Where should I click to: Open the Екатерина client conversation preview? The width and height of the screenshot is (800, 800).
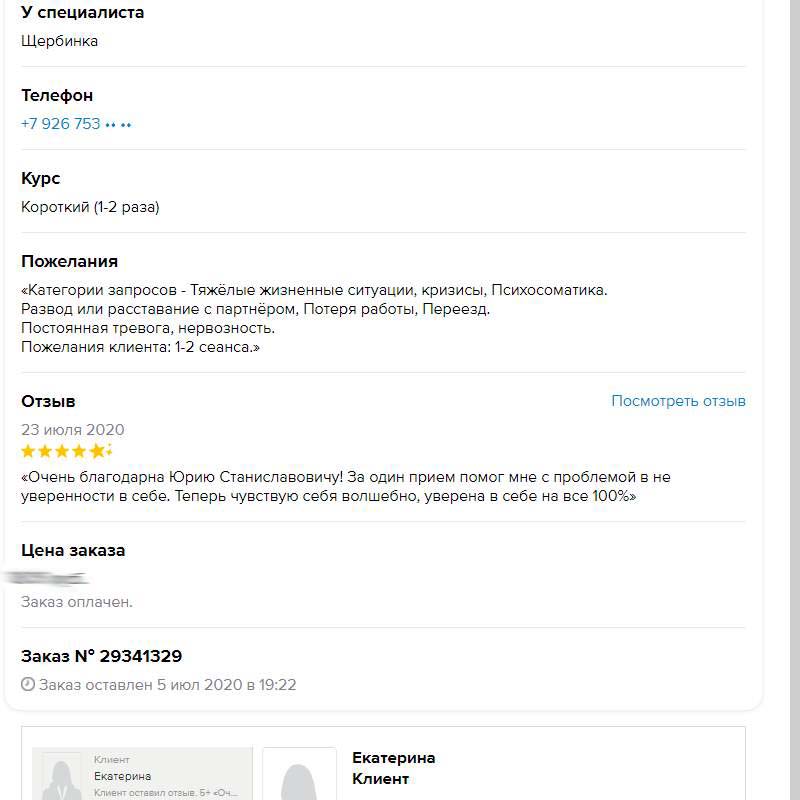165,776
